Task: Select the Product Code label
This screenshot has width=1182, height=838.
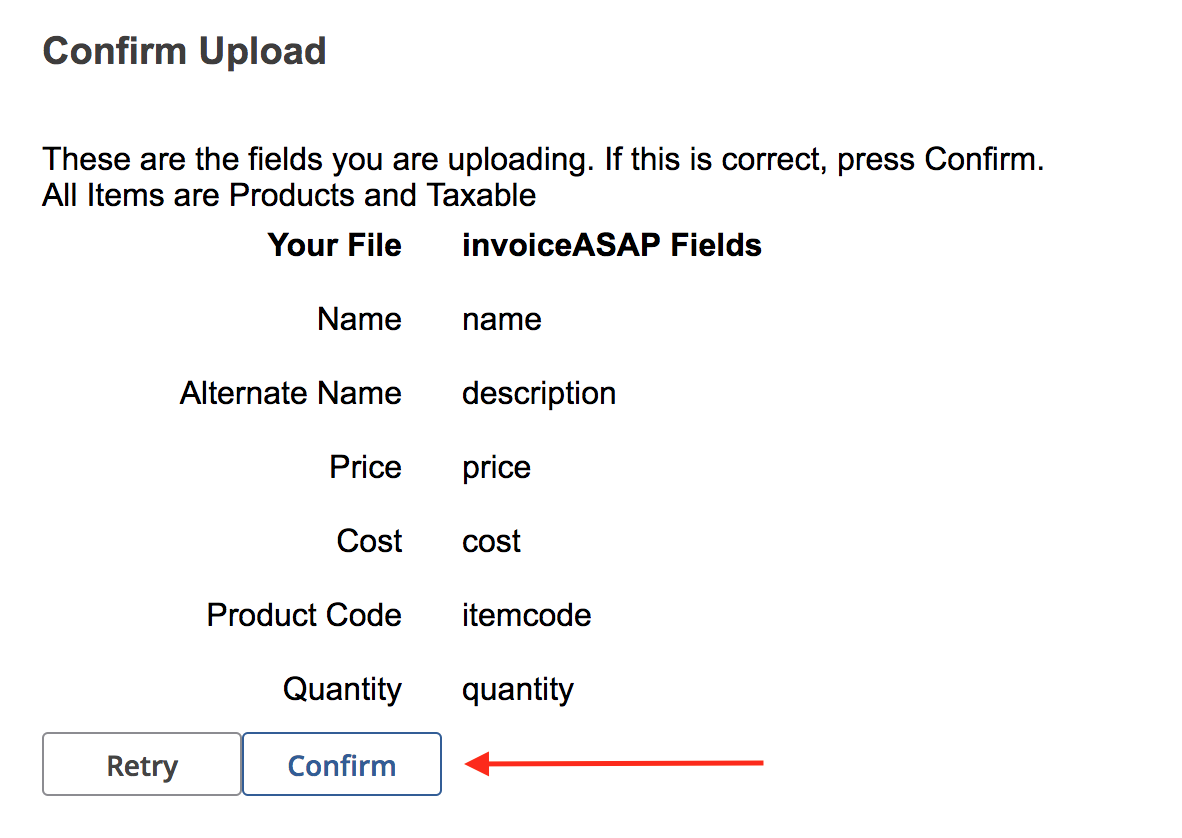Action: point(304,615)
